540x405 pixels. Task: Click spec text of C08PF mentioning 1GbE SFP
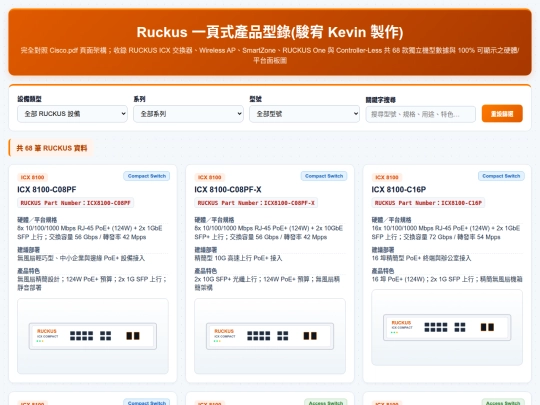(90, 232)
